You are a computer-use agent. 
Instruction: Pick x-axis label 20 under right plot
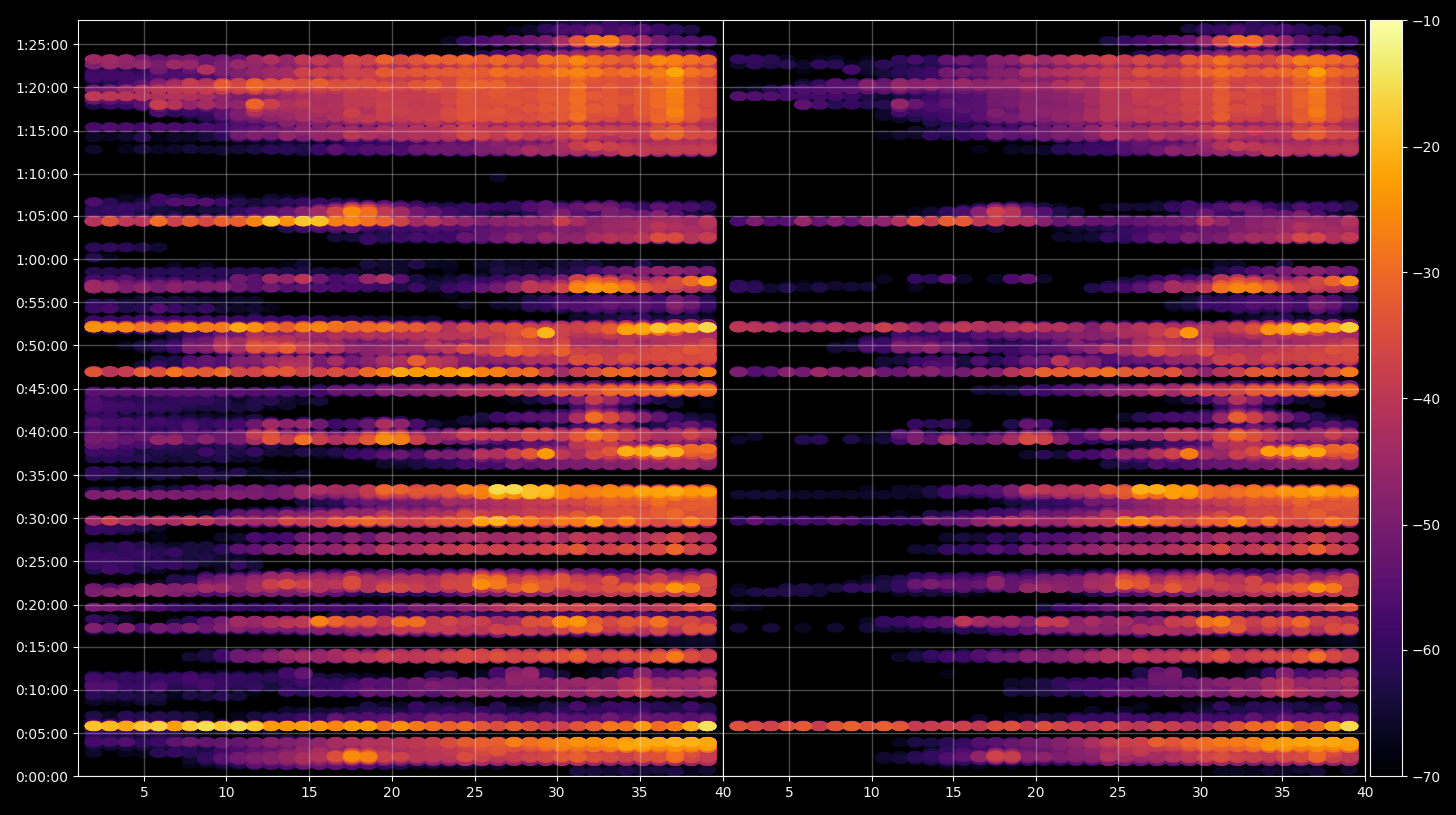point(1036,793)
